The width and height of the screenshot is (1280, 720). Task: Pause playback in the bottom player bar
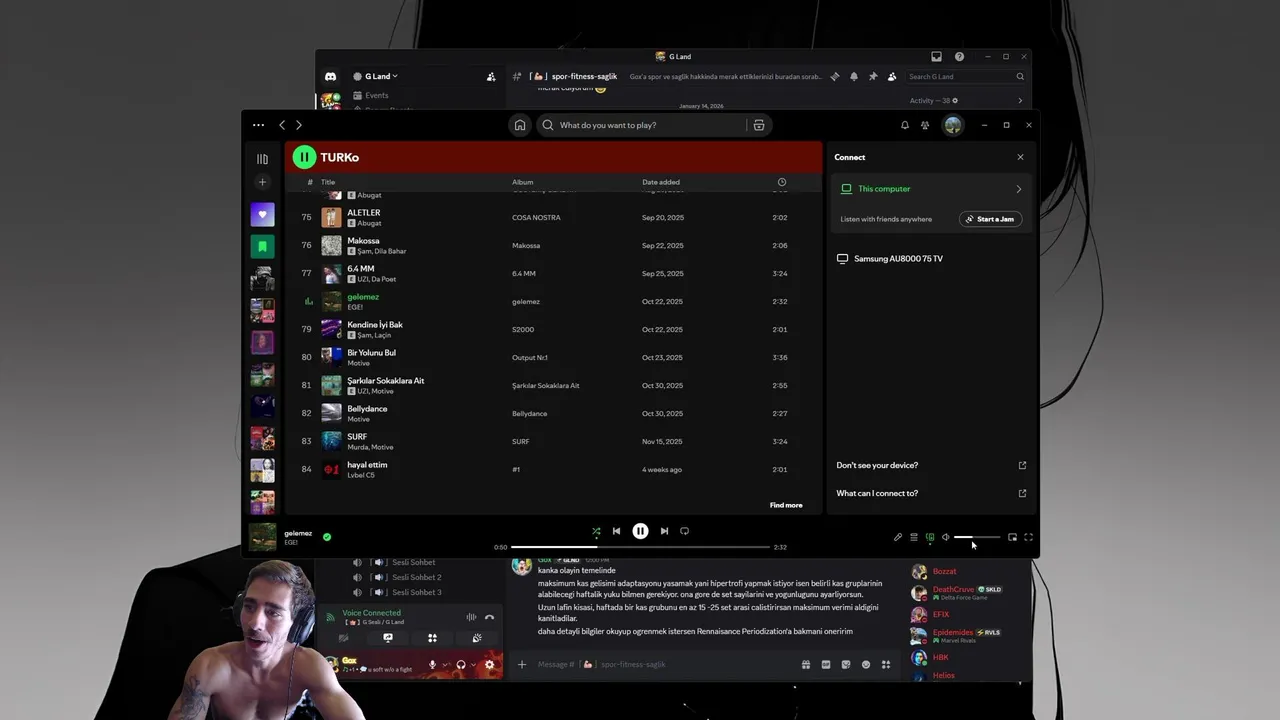(x=640, y=531)
